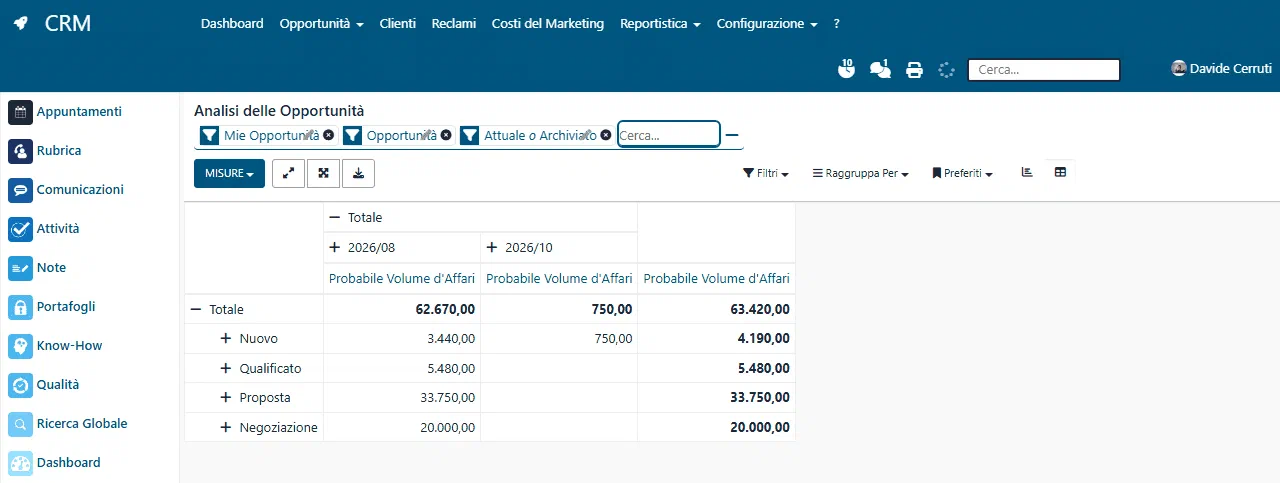
Task: Open the Preferiti dropdown
Action: (x=962, y=173)
